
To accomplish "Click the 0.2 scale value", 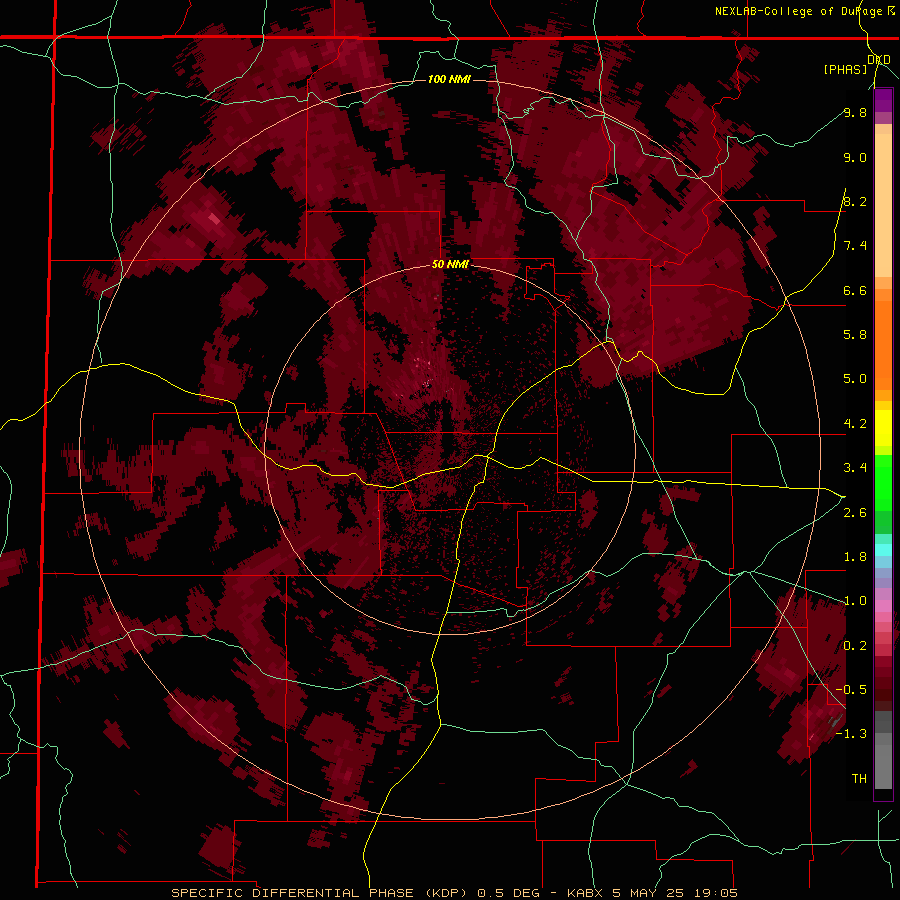I will coord(855,645).
